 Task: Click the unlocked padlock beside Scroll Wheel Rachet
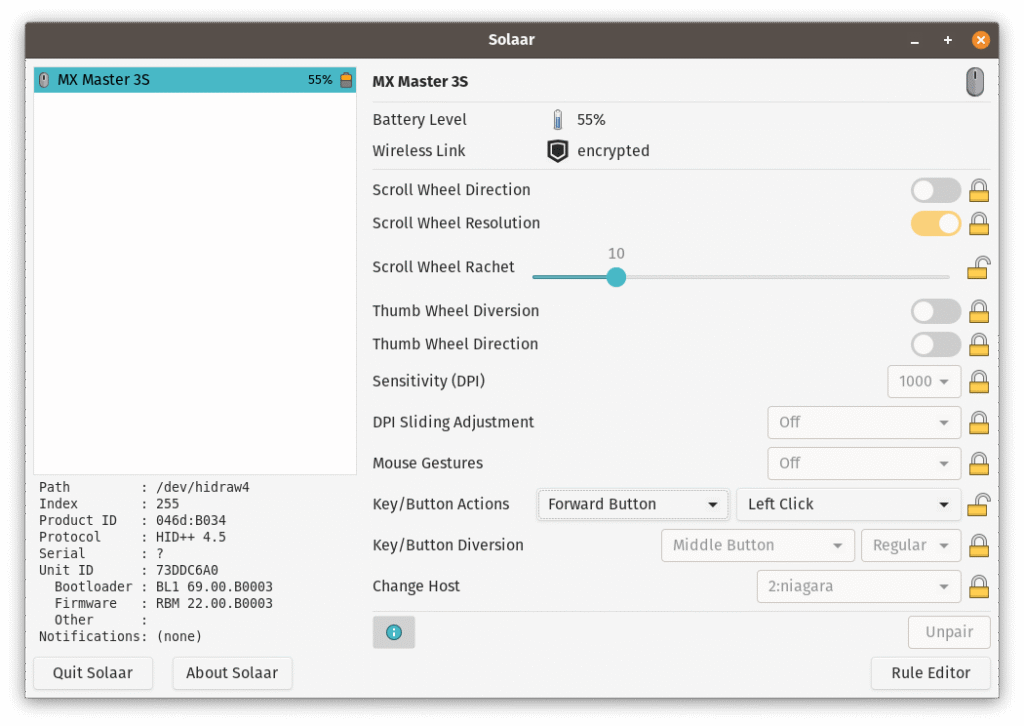tap(979, 267)
